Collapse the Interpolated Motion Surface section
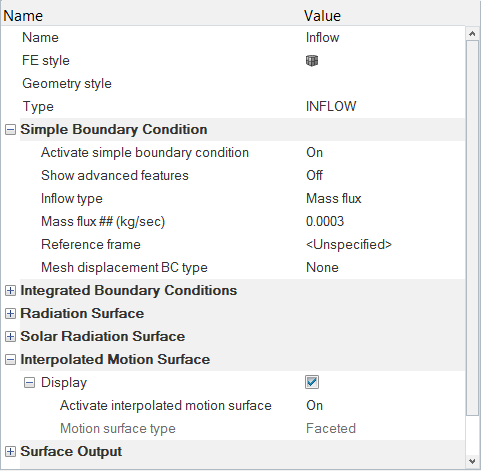 [10, 360]
